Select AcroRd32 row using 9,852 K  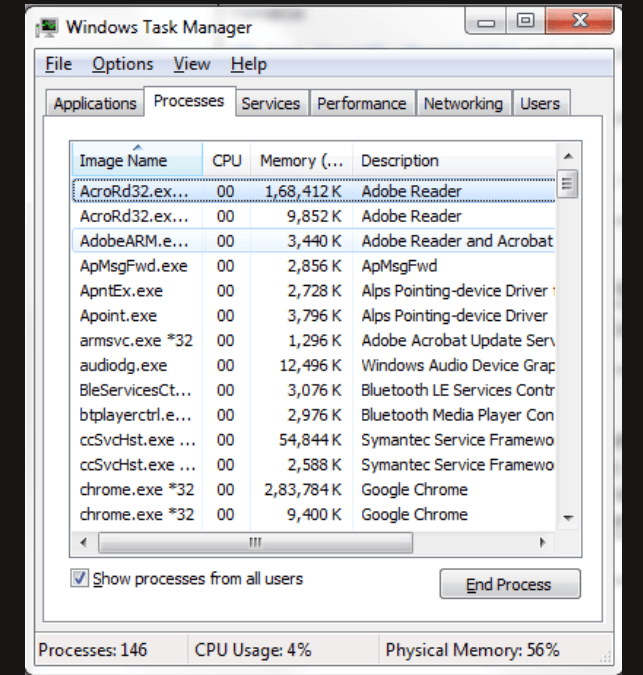[x=314, y=216]
